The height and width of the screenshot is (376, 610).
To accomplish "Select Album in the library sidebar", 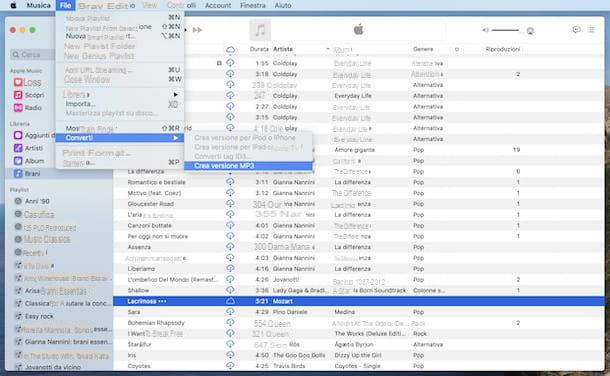I will [34, 161].
